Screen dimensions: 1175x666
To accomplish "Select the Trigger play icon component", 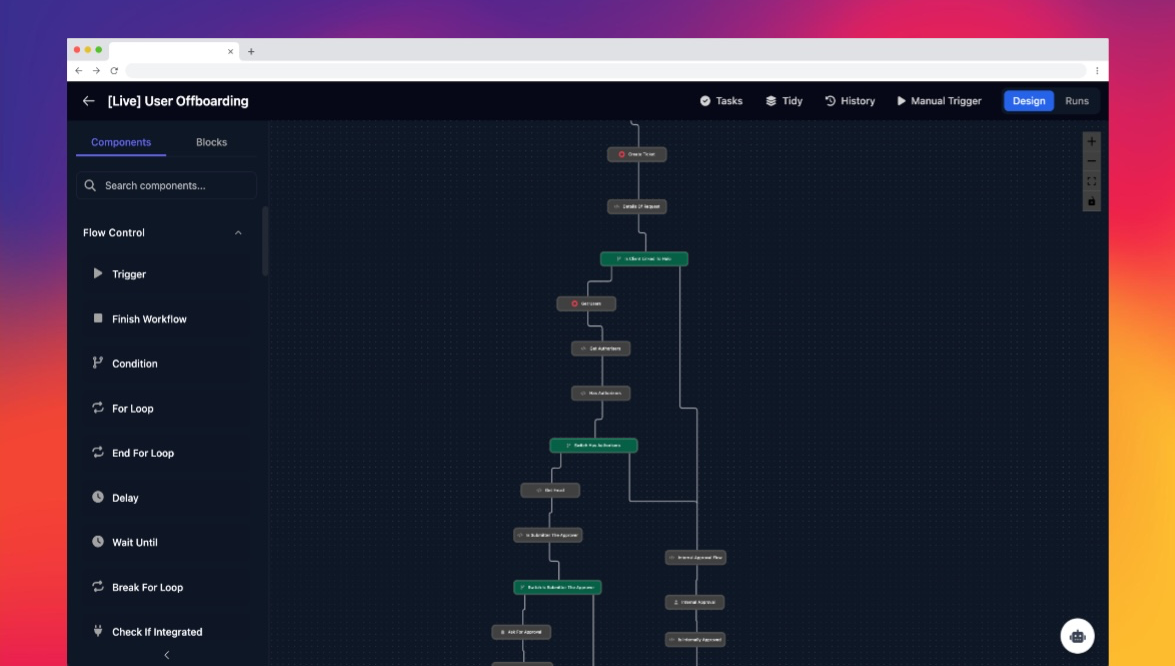I will [98, 273].
